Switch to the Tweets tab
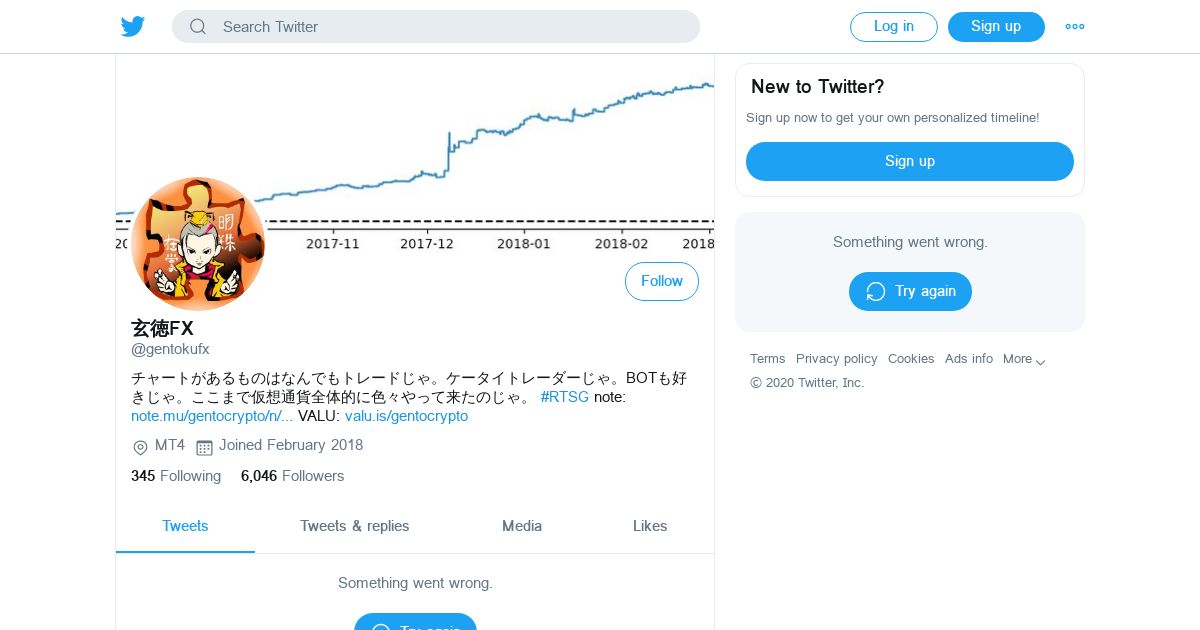The height and width of the screenshot is (630, 1200). (x=185, y=526)
